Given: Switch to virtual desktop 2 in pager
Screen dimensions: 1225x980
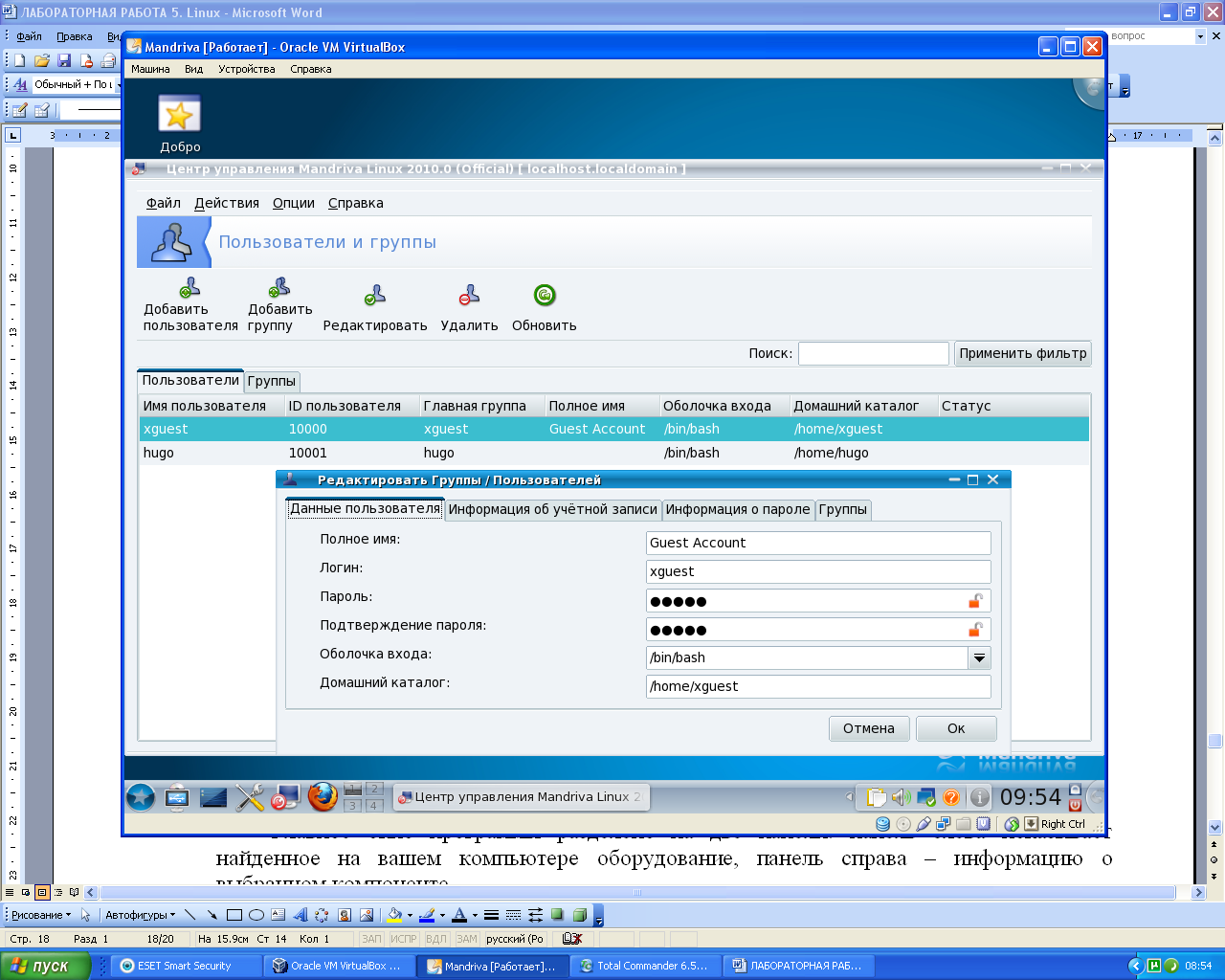Looking at the screenshot, I should [x=374, y=789].
